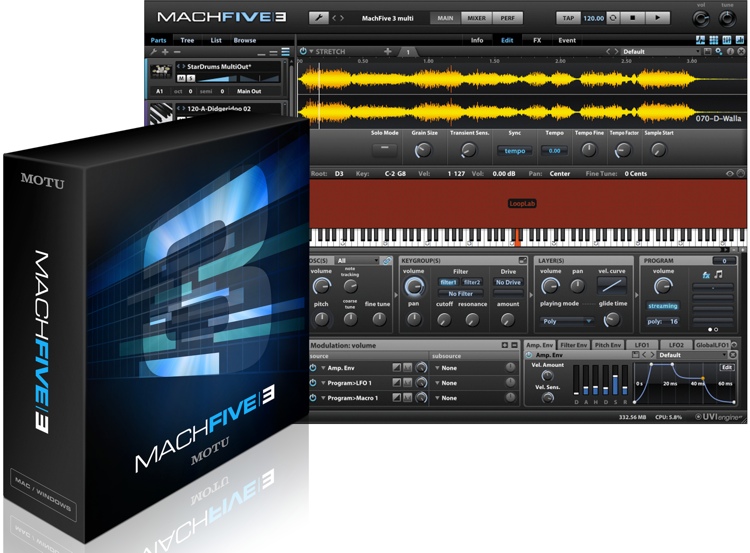
Task: Open the Event tab
Action: tap(567, 40)
